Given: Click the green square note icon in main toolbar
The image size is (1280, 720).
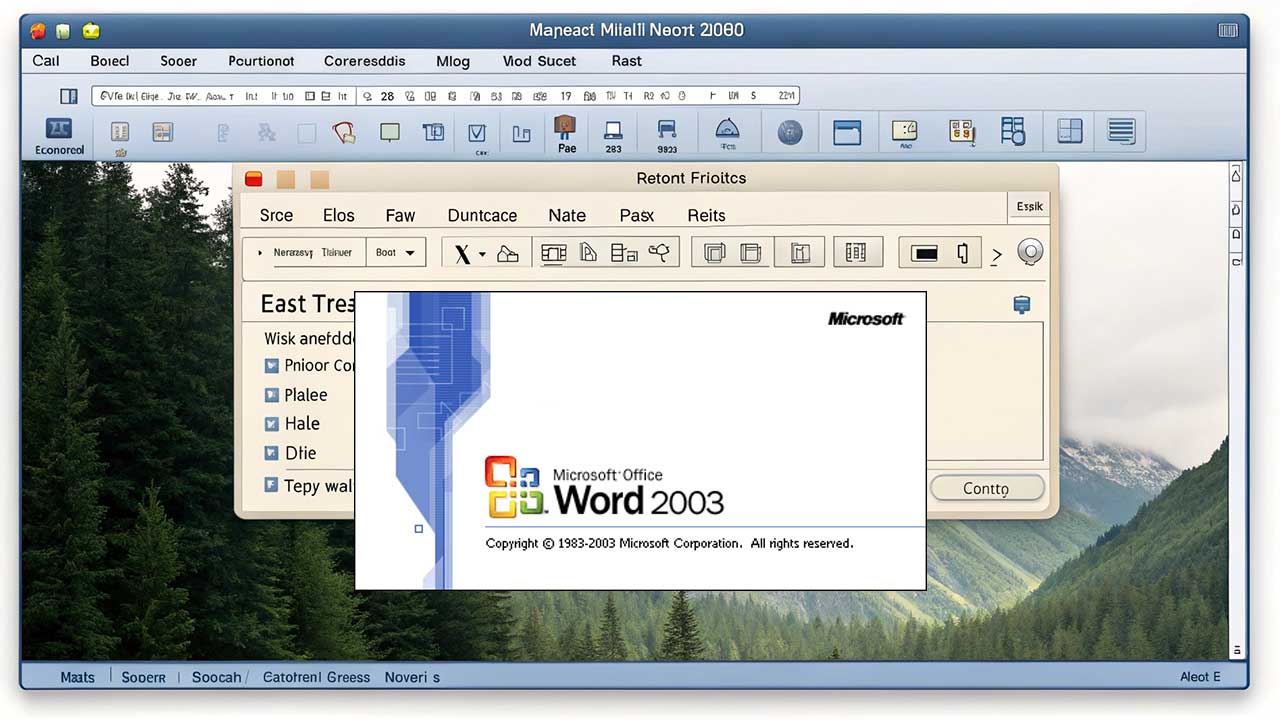Looking at the screenshot, I should 389,132.
